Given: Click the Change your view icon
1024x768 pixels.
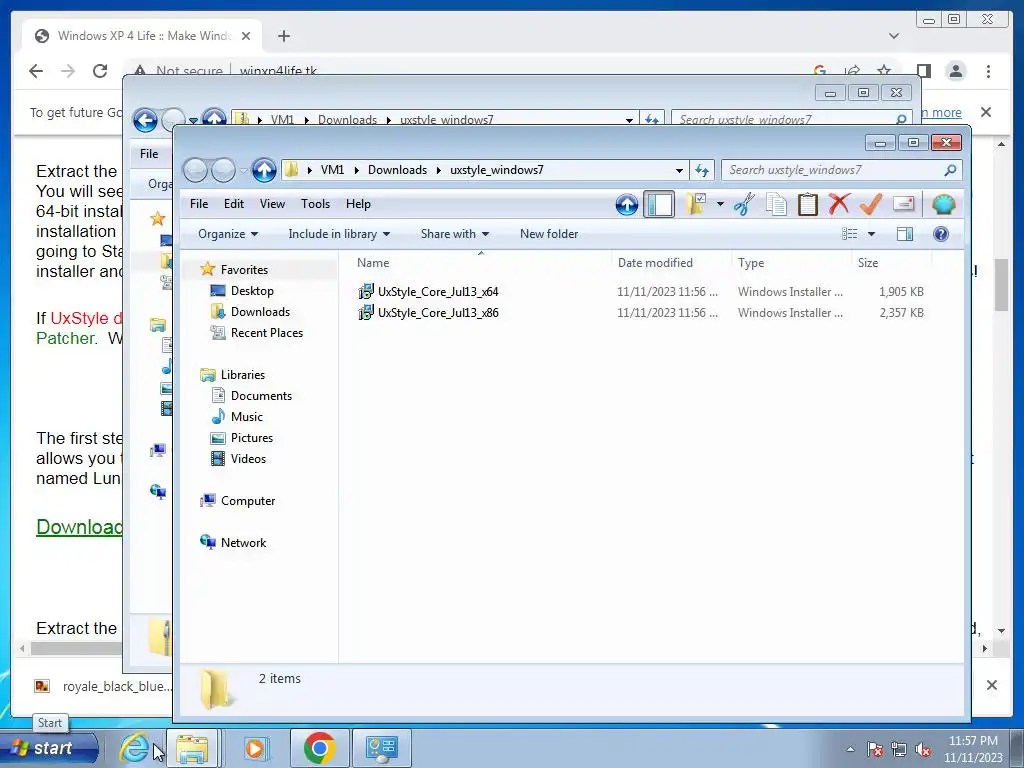Looking at the screenshot, I should pos(849,234).
